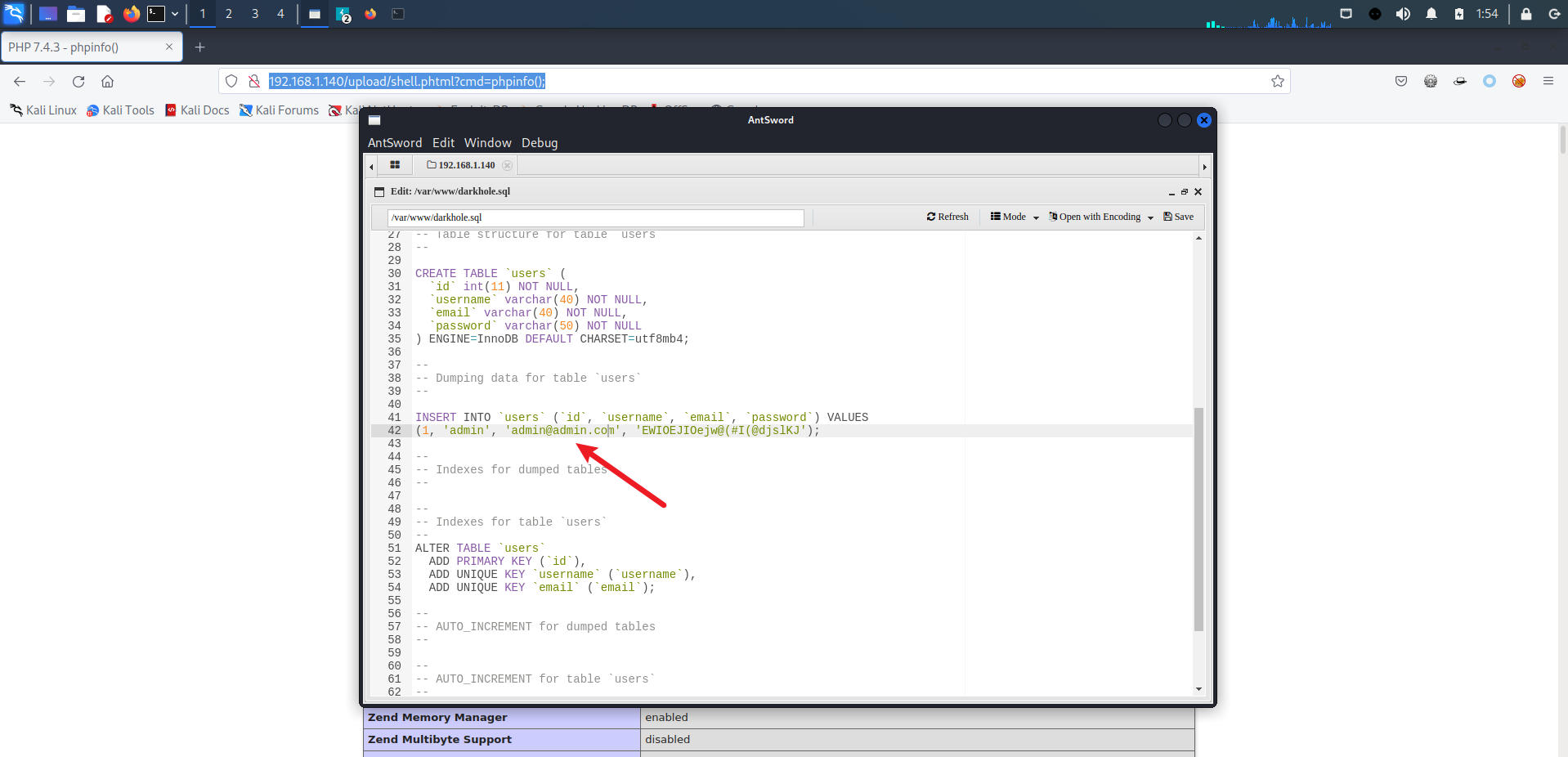Select the taskbar app with badge 2
Viewport: 1568px width, 757px height.
343,14
